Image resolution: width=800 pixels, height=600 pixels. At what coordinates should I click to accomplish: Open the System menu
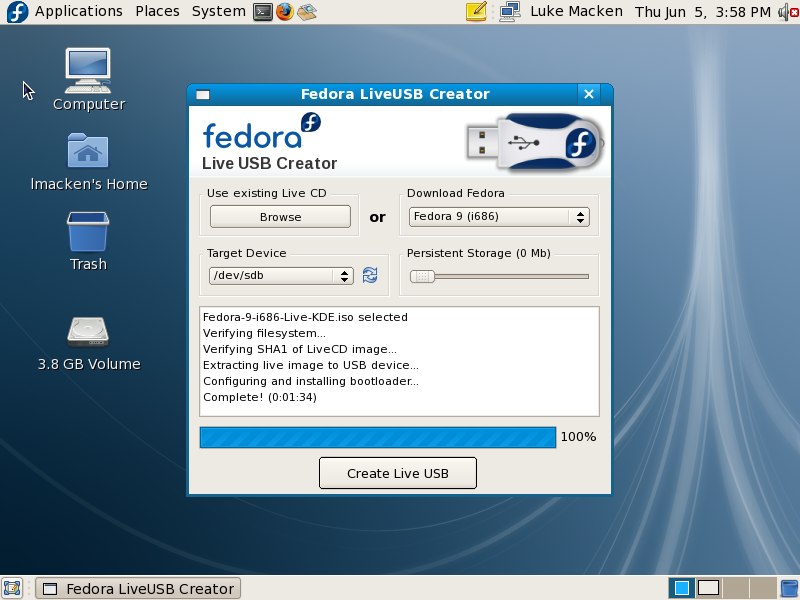click(x=218, y=11)
